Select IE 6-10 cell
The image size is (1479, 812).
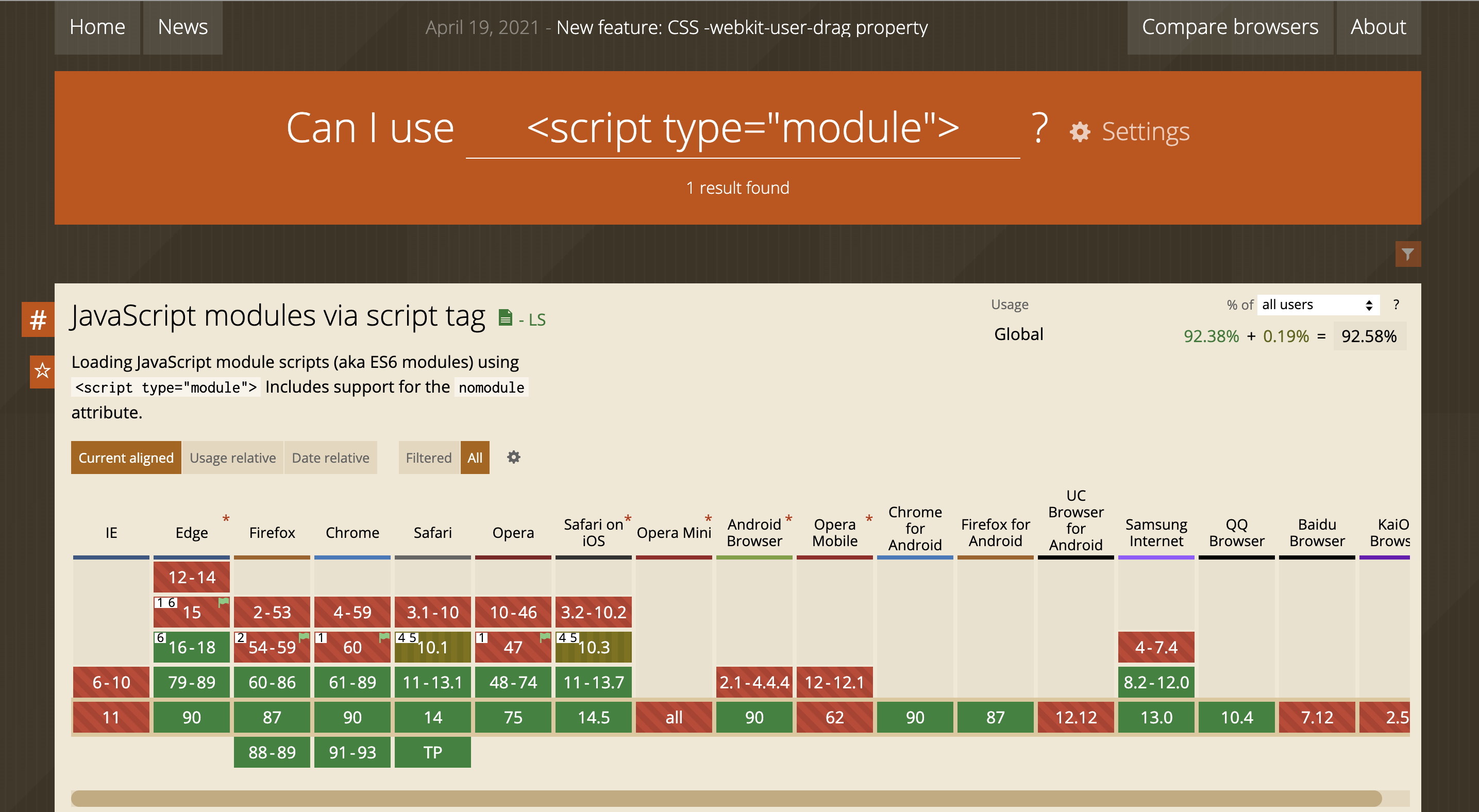pyautogui.click(x=111, y=682)
